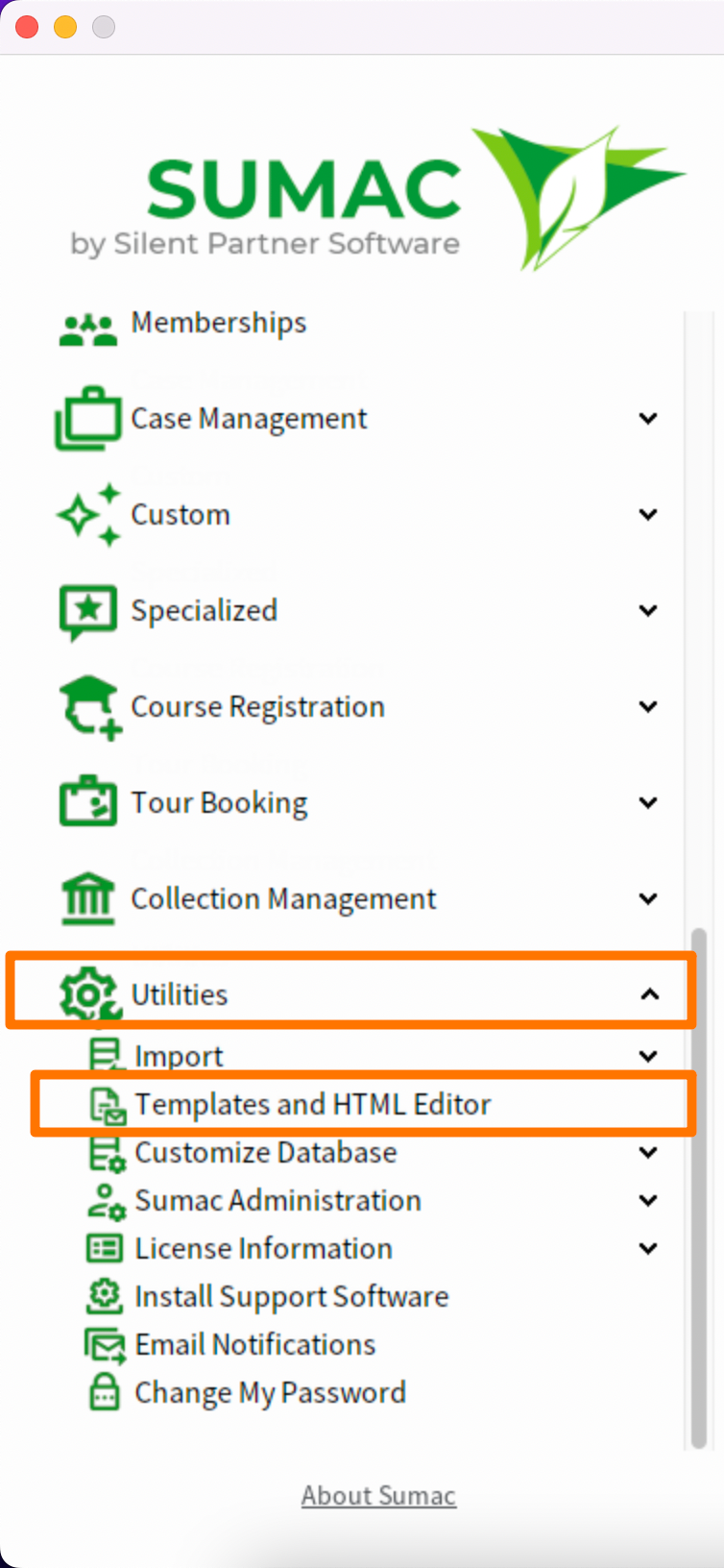724x1568 pixels.
Task: Open the Sumac Administration label
Action: (278, 1200)
